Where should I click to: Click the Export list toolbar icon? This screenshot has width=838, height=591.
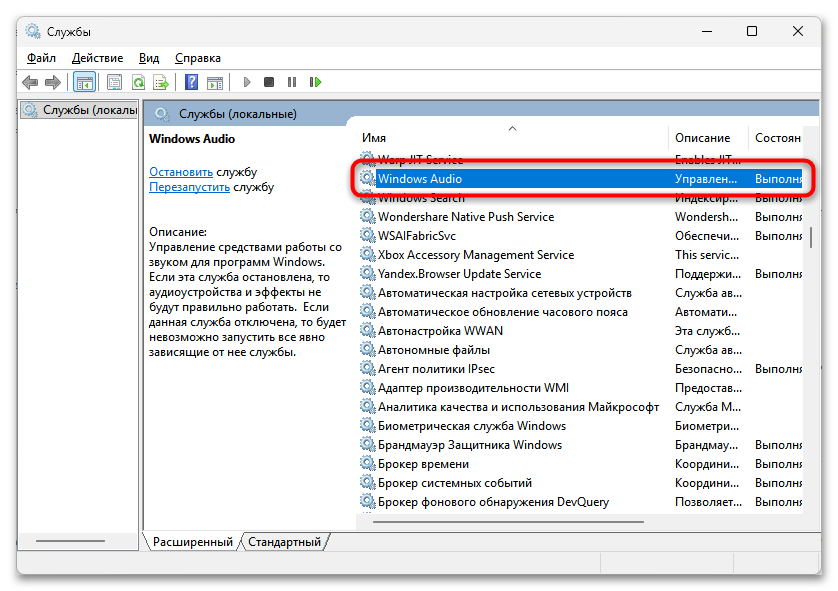(x=159, y=82)
